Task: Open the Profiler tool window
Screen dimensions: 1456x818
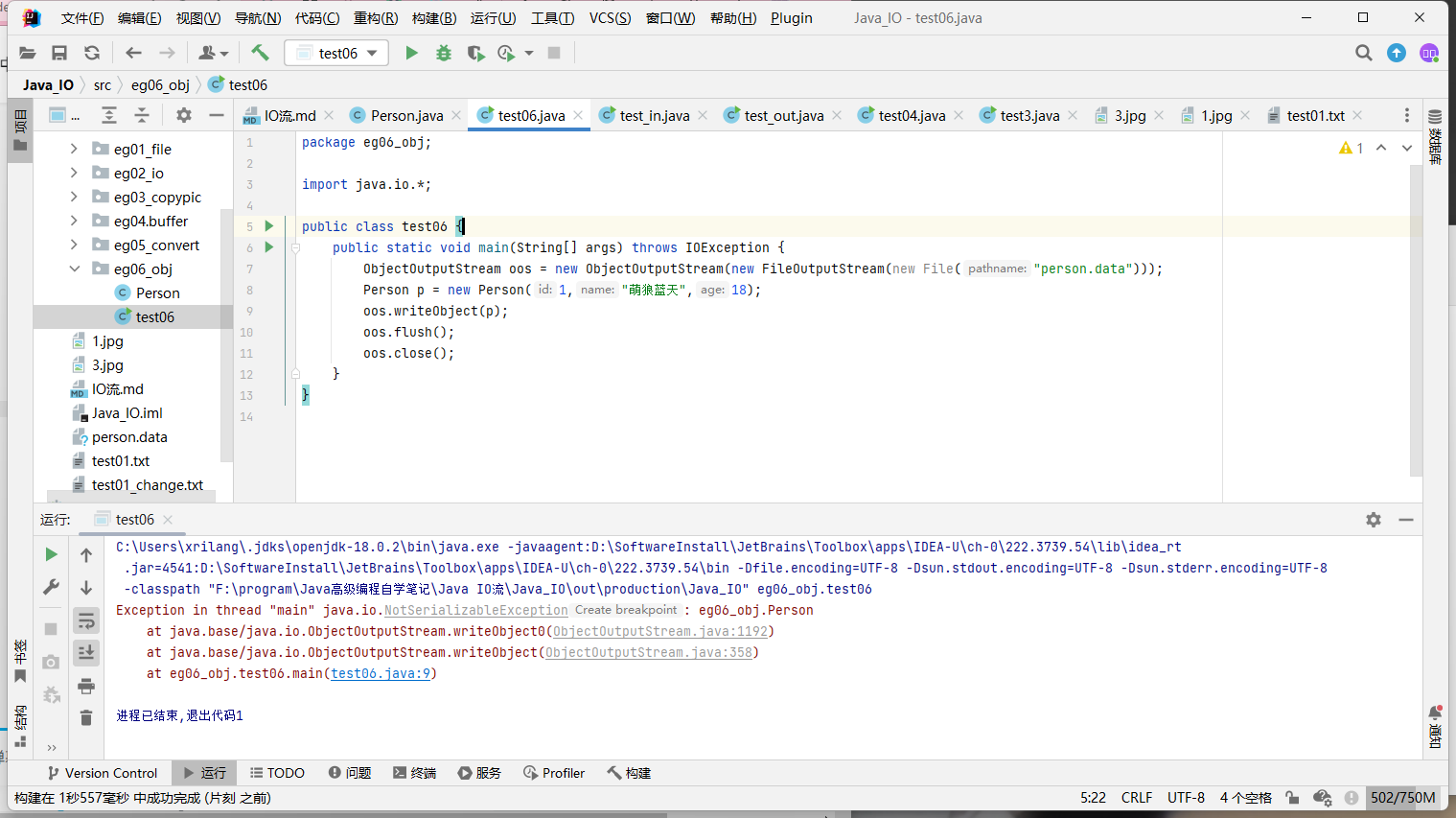Action: 554,773
